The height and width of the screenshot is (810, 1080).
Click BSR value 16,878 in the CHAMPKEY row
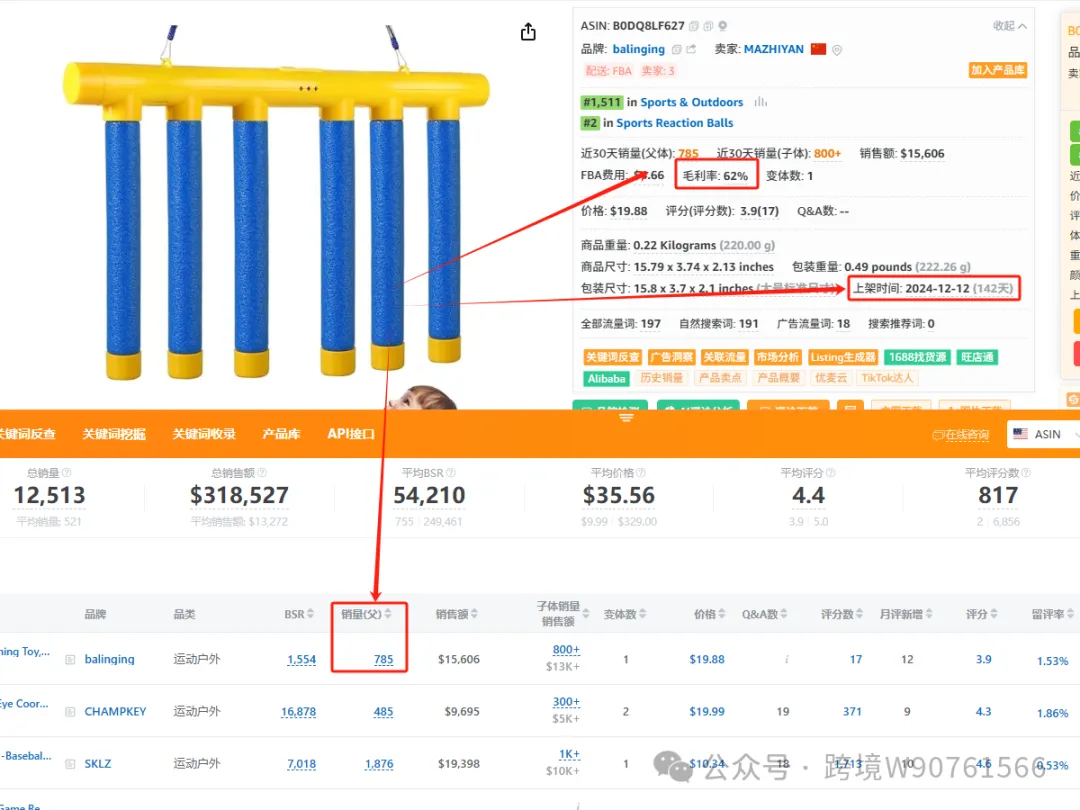[298, 712]
